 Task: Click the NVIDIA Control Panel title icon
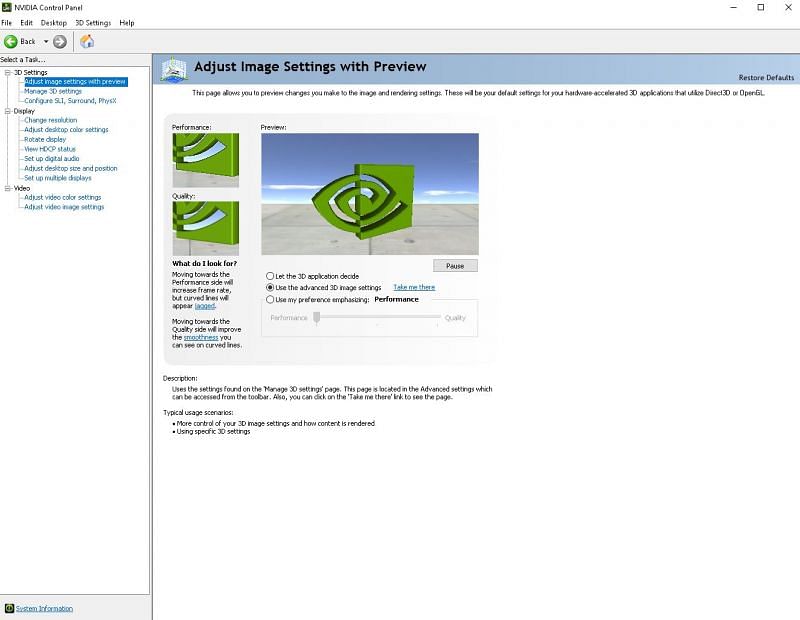click(7, 7)
